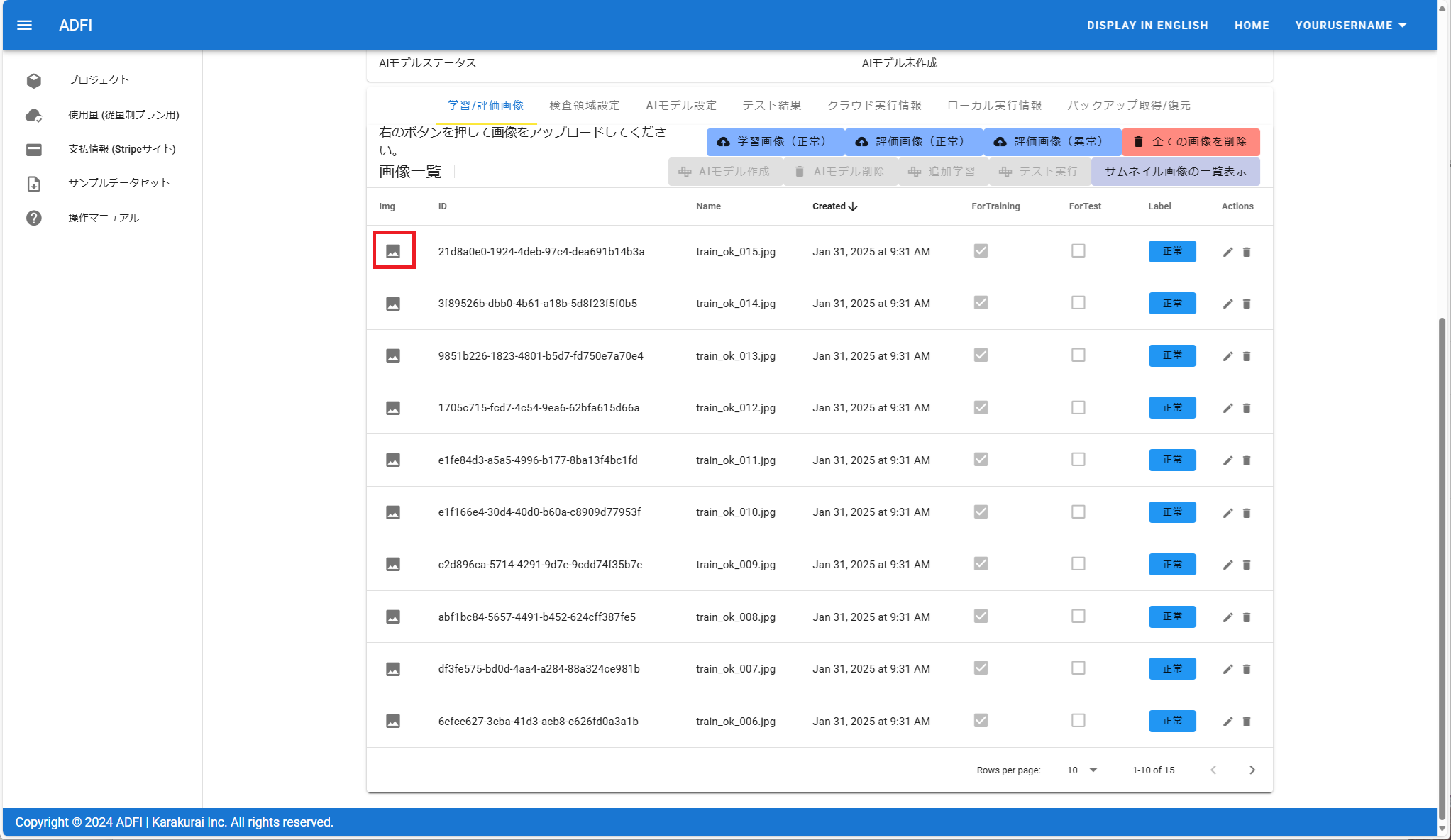Expand the YOURUSERNAME account menu
The width and height of the screenshot is (1451, 840).
tap(1350, 25)
